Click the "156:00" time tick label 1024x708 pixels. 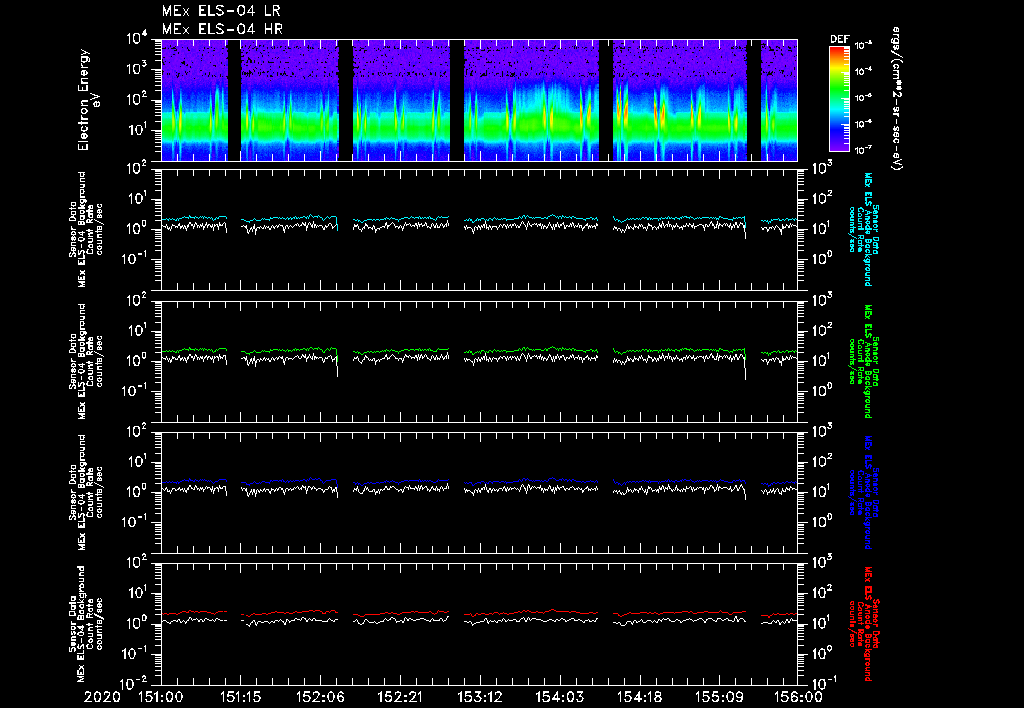(x=799, y=697)
